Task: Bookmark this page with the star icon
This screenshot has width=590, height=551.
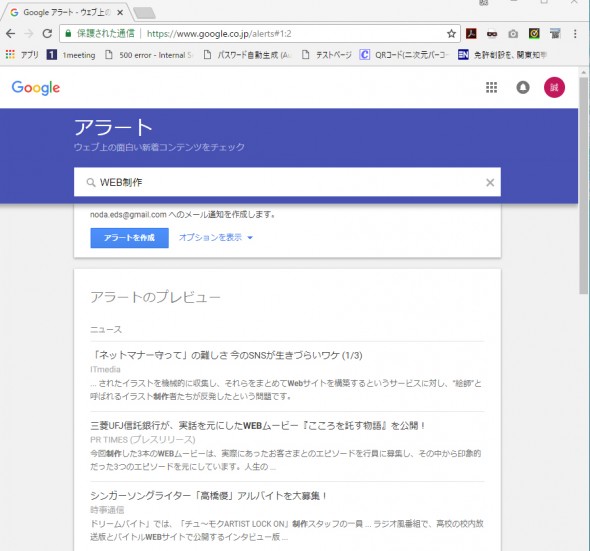Action: [x=451, y=34]
